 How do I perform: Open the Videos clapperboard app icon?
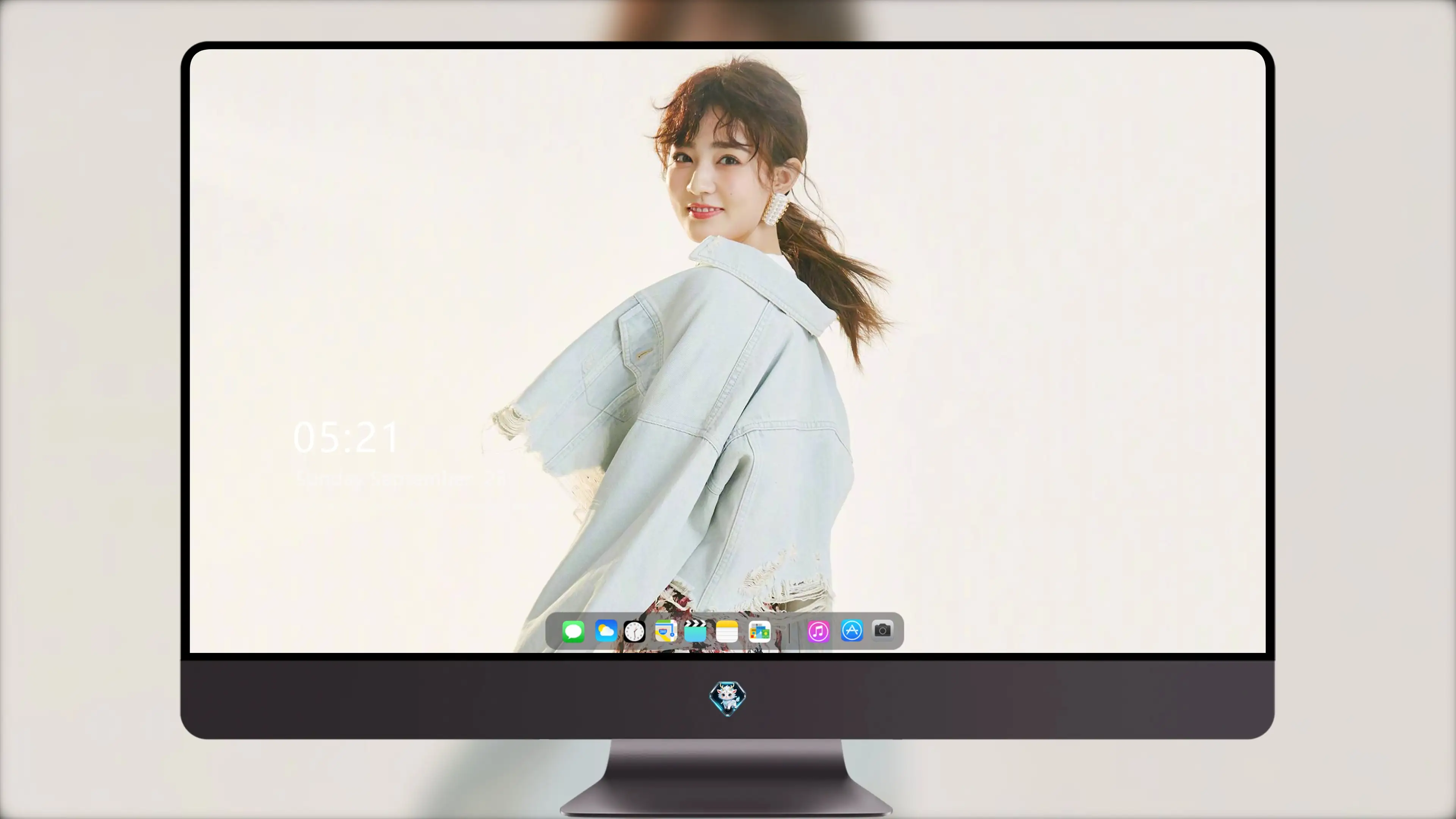click(x=695, y=631)
